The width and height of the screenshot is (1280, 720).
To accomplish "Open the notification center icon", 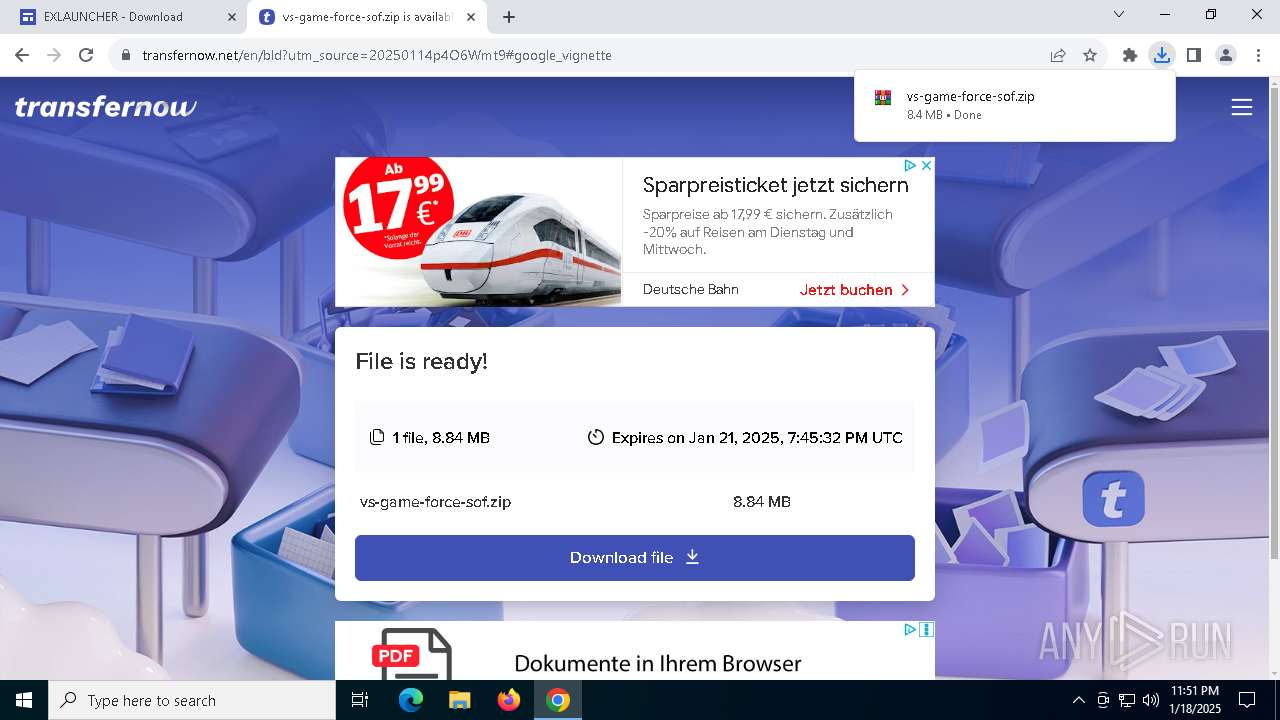I will coord(1247,700).
